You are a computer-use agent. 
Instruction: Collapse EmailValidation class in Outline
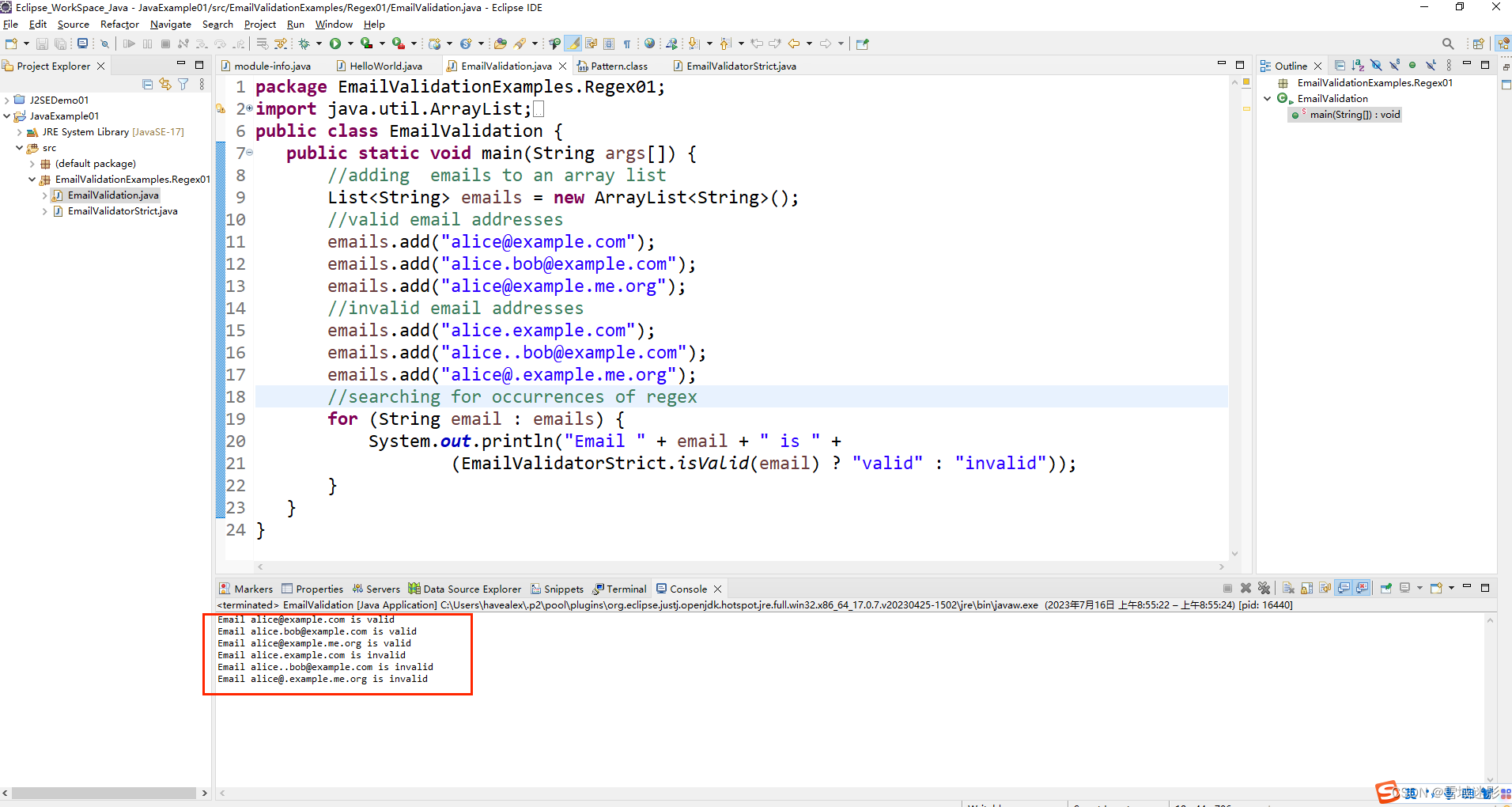click(1268, 99)
